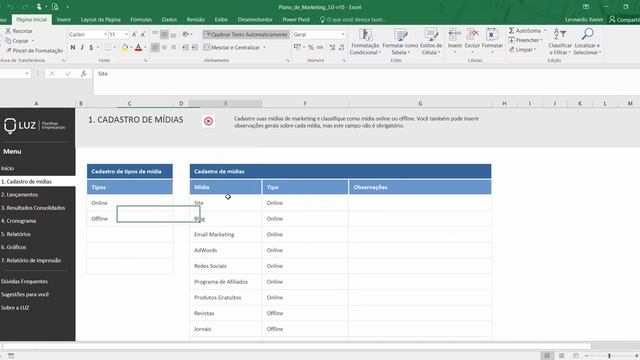Viewport: 640px width, 360px height.
Task: Go to 3. Resultados Consolidados
Action: (x=33, y=208)
